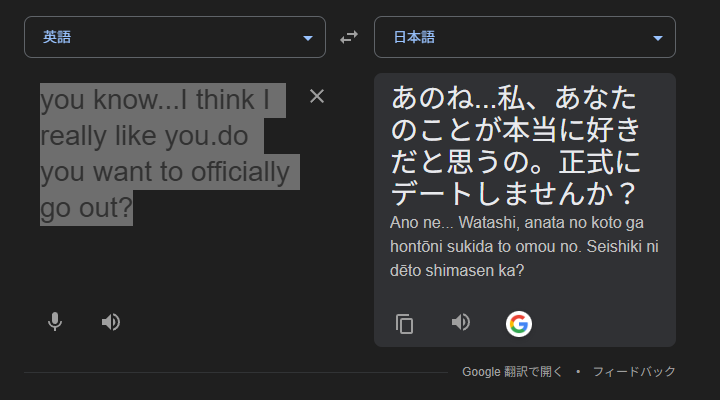
Task: Play audio of the Japanese translation
Action: 460,322
